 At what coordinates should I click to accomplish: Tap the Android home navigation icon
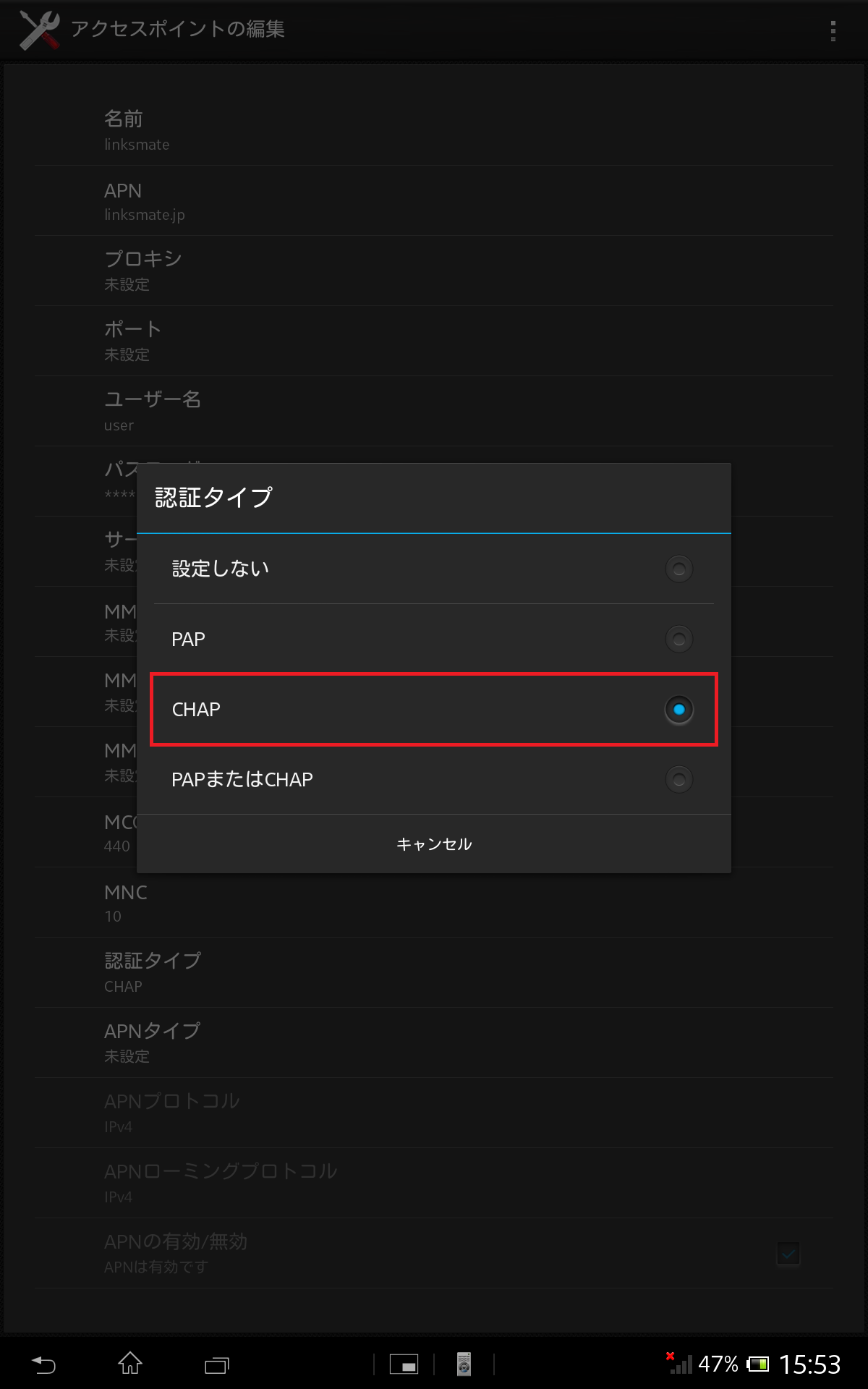130,1364
